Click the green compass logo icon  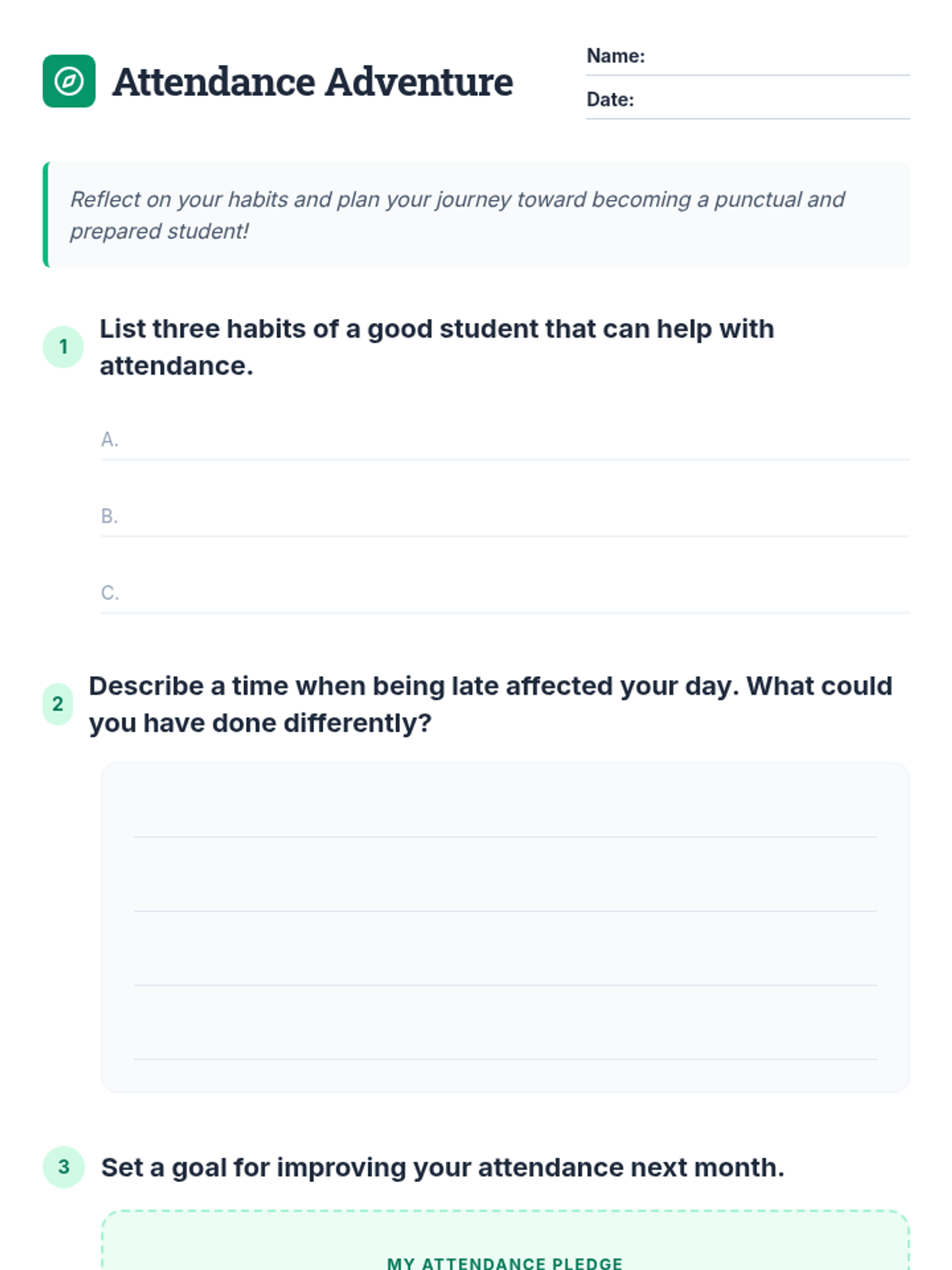pos(69,81)
